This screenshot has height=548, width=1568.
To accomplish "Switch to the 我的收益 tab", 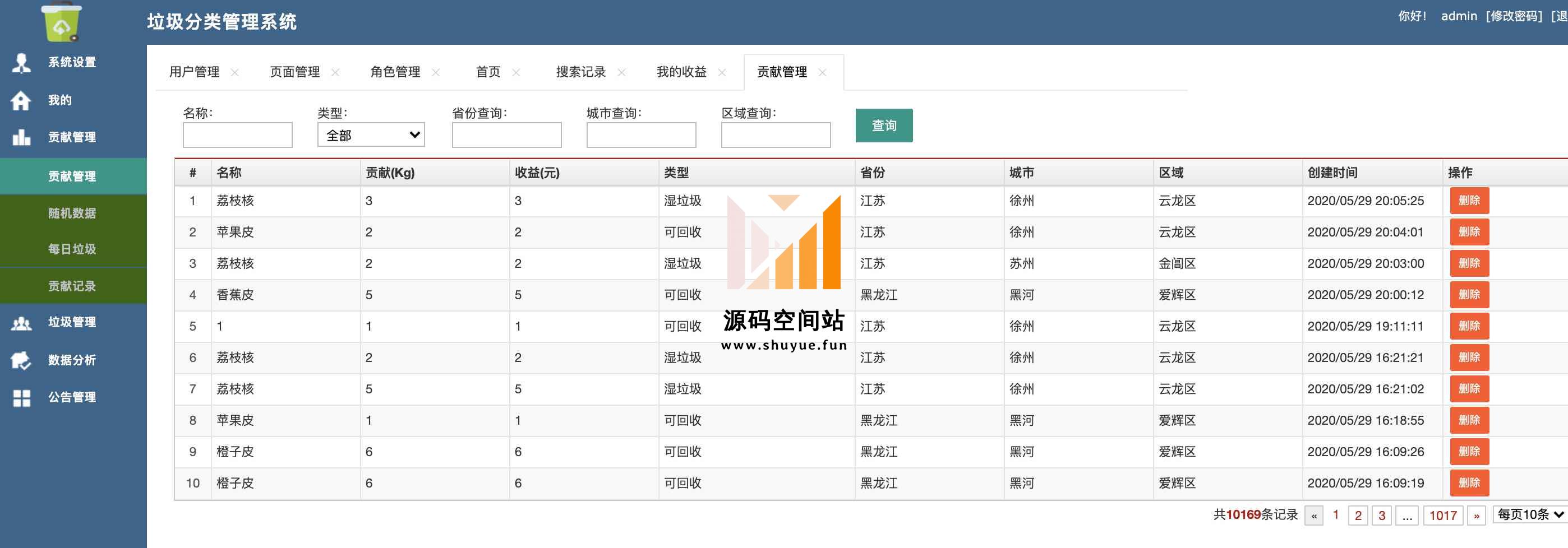I will click(x=681, y=72).
